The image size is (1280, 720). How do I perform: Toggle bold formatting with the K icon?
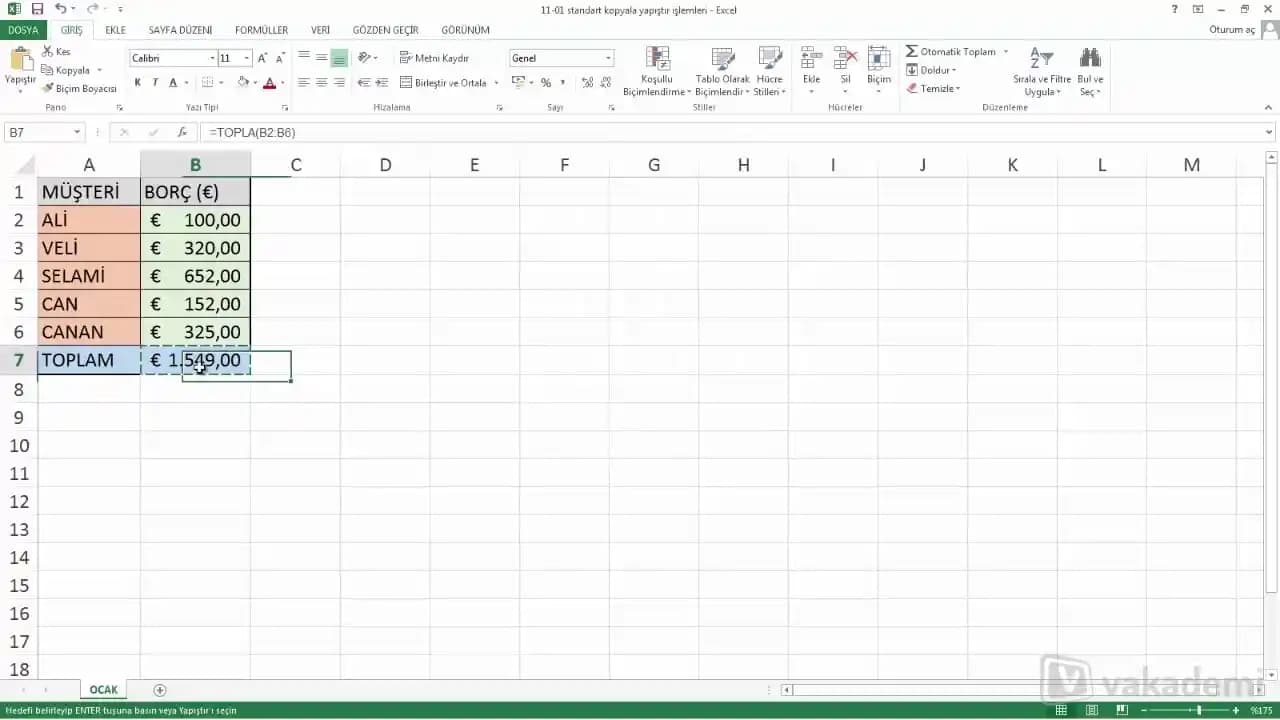(137, 83)
